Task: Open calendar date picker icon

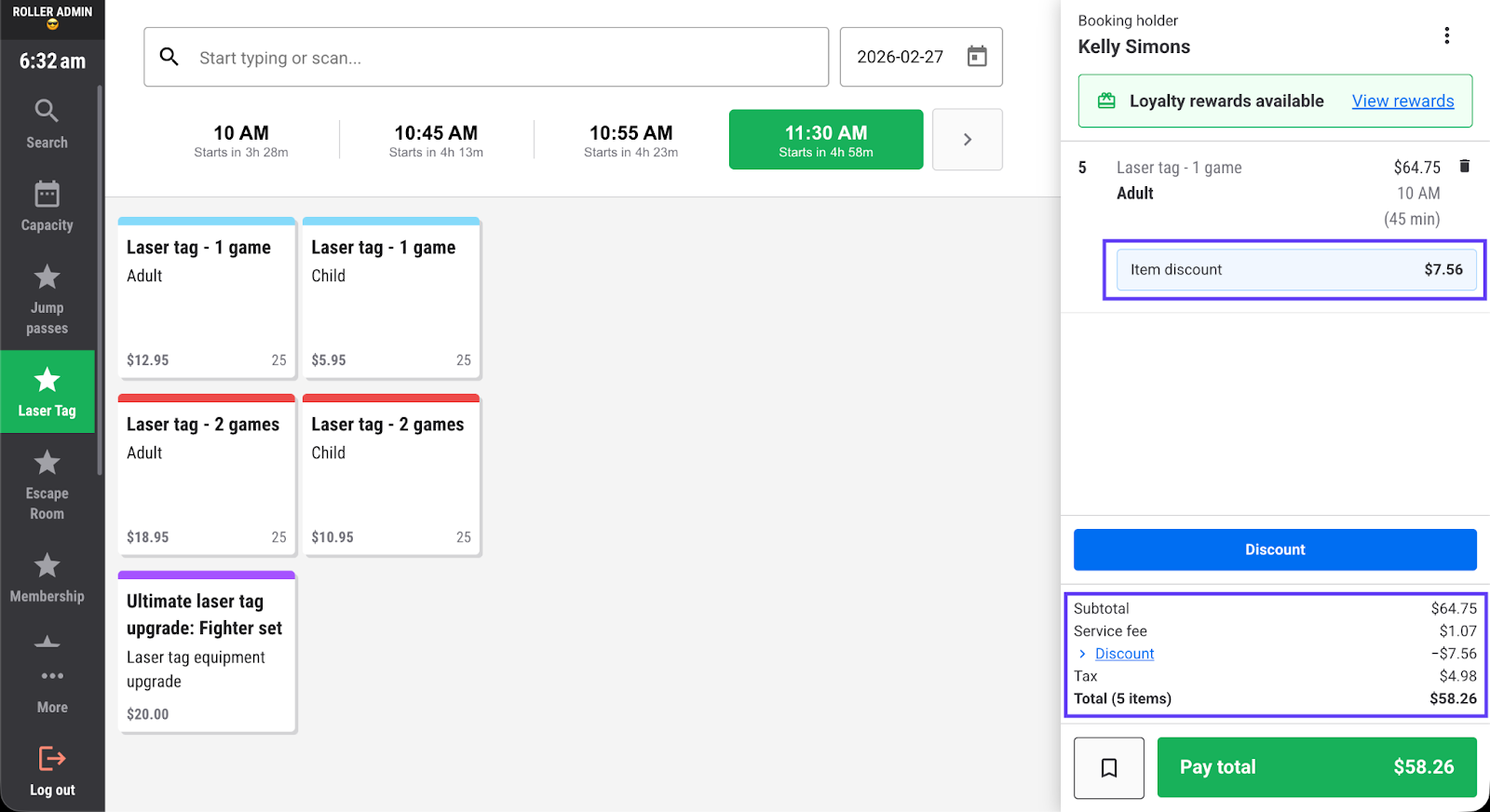Action: tap(976, 57)
